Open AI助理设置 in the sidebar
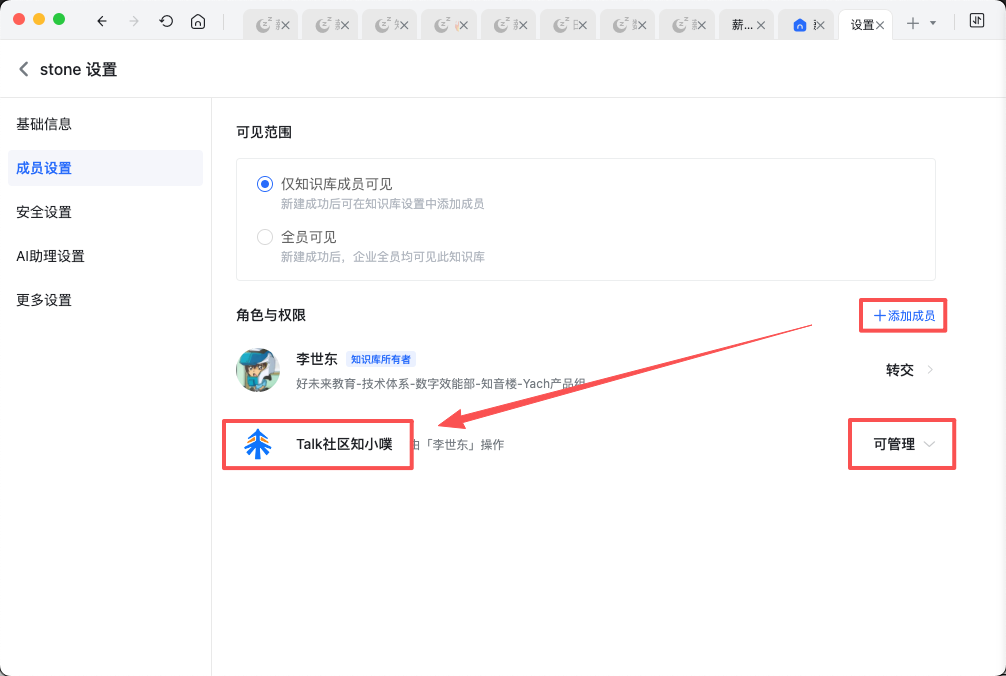 tap(51, 256)
